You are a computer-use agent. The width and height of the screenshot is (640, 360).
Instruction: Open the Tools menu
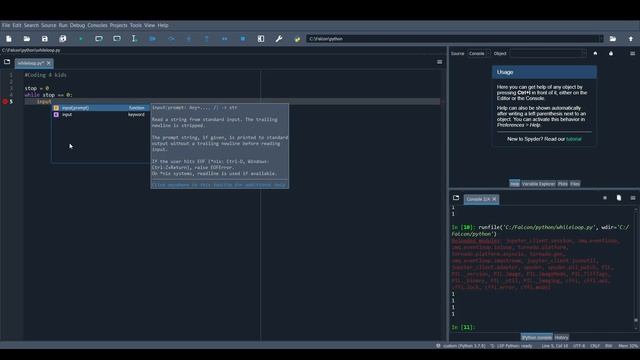click(136, 25)
